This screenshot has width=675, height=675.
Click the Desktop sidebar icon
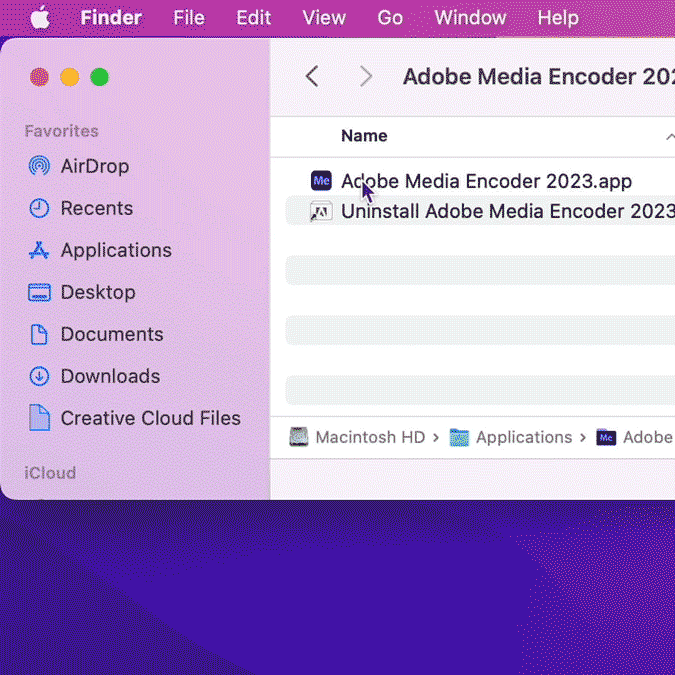click(x=39, y=292)
